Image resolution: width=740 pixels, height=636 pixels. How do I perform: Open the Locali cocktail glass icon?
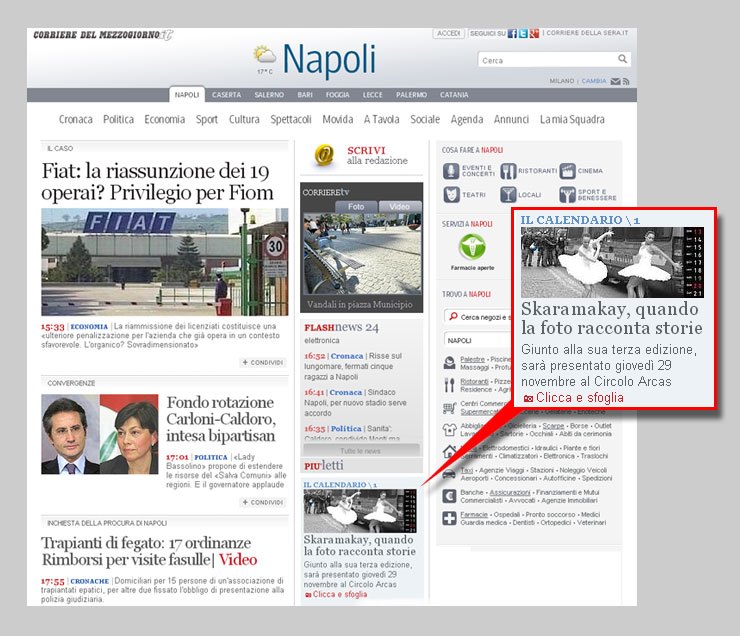[508, 194]
